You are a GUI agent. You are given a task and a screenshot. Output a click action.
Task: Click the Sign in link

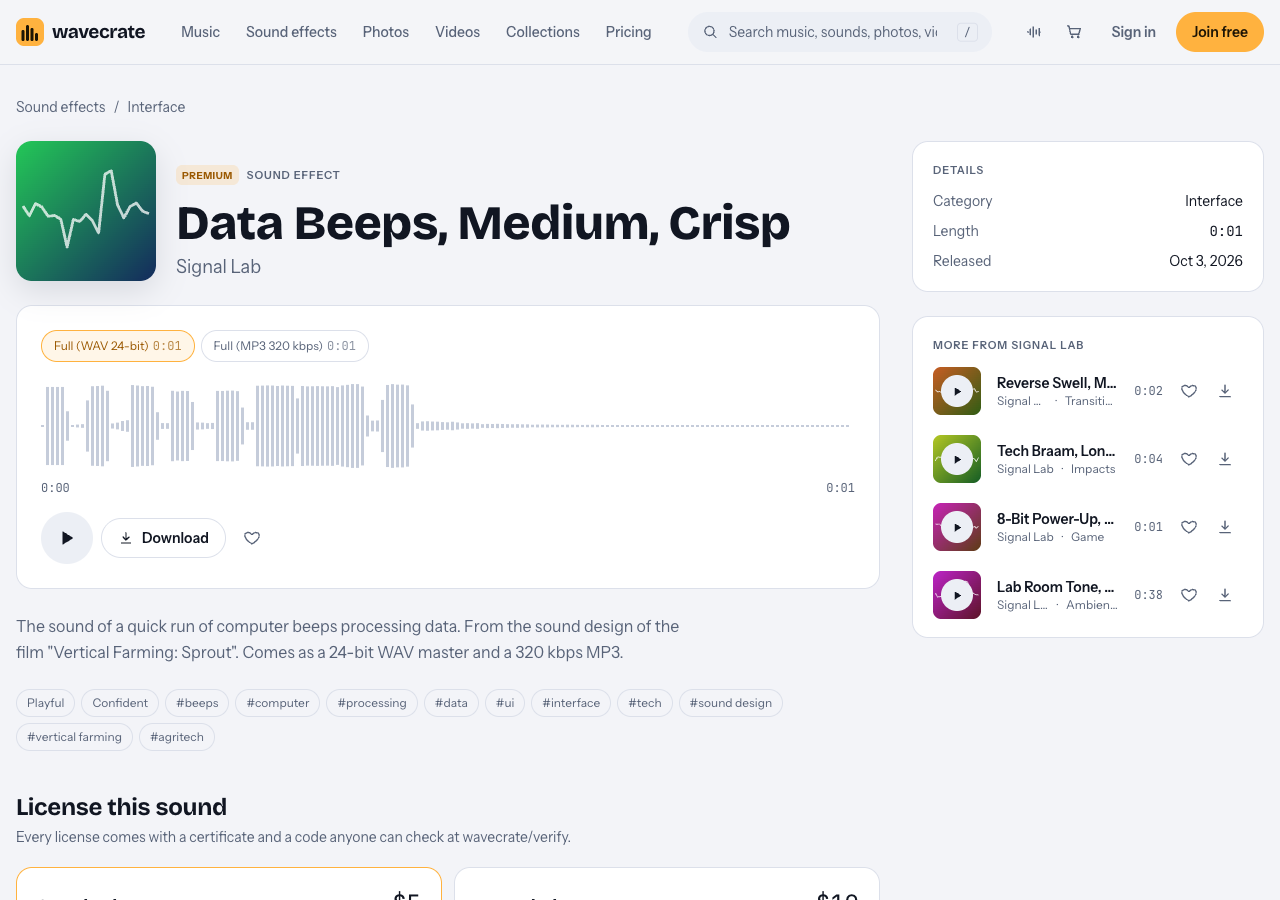1133,32
